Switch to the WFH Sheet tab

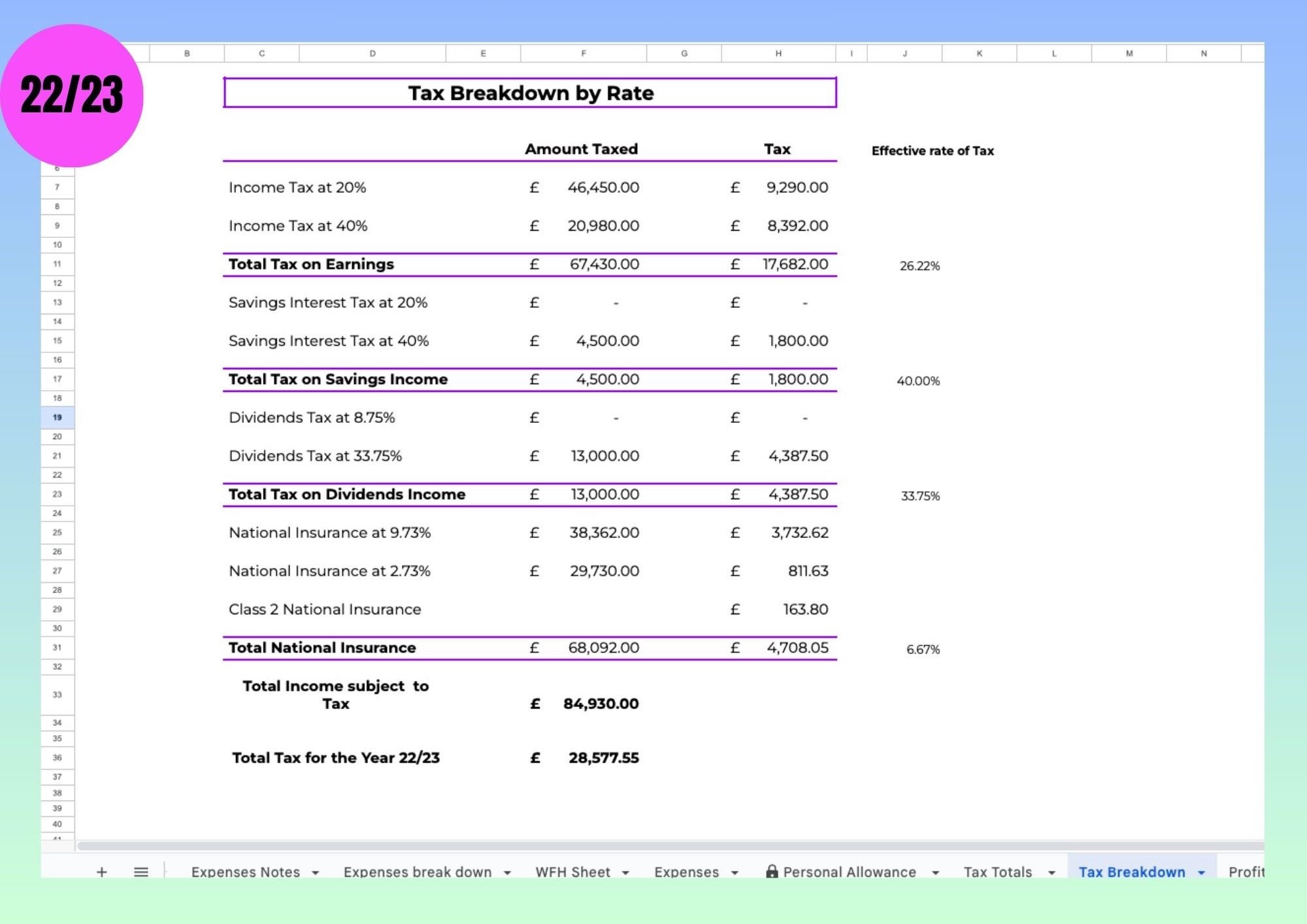573,872
